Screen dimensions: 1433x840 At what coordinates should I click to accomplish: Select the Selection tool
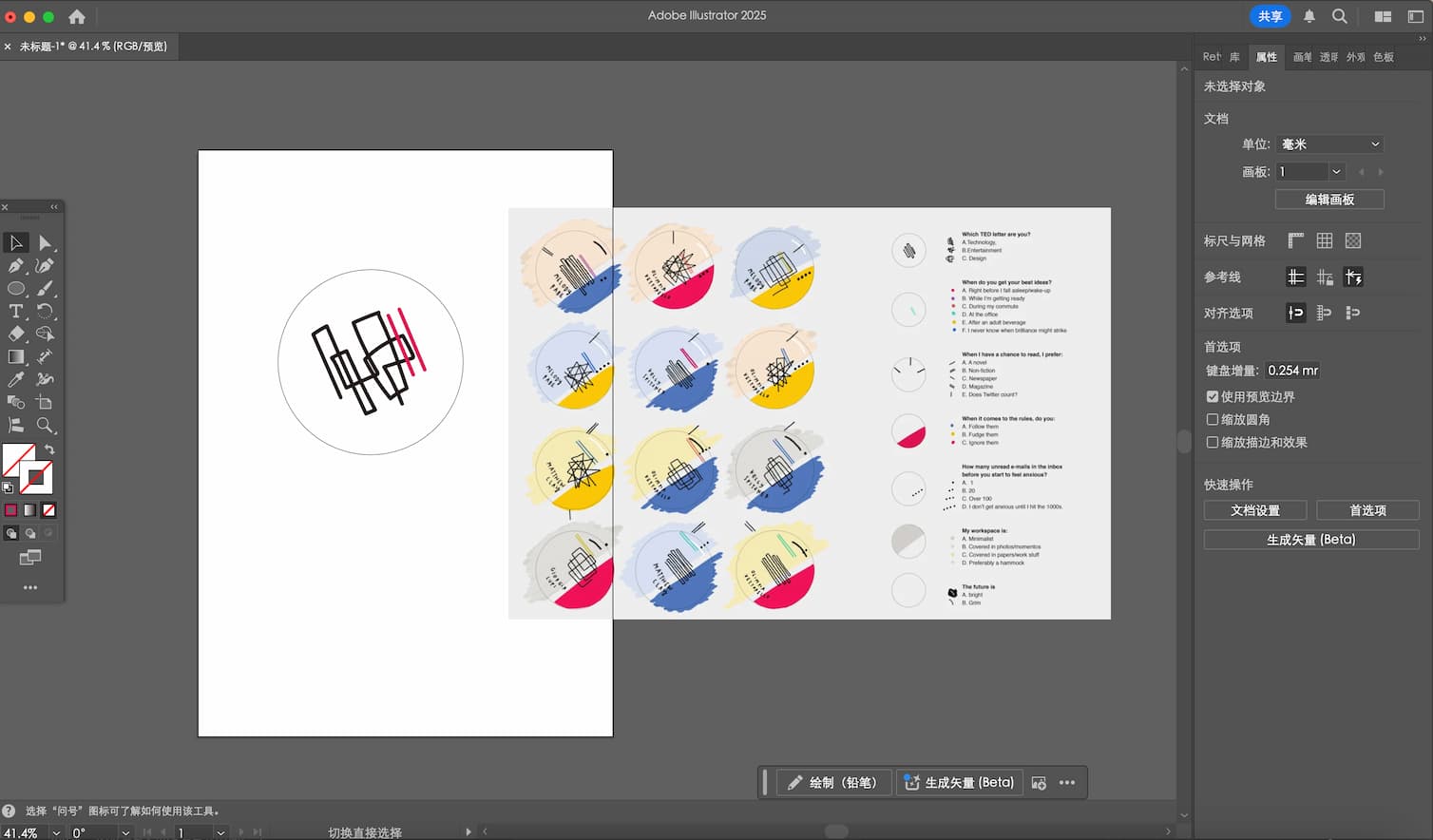pos(15,242)
